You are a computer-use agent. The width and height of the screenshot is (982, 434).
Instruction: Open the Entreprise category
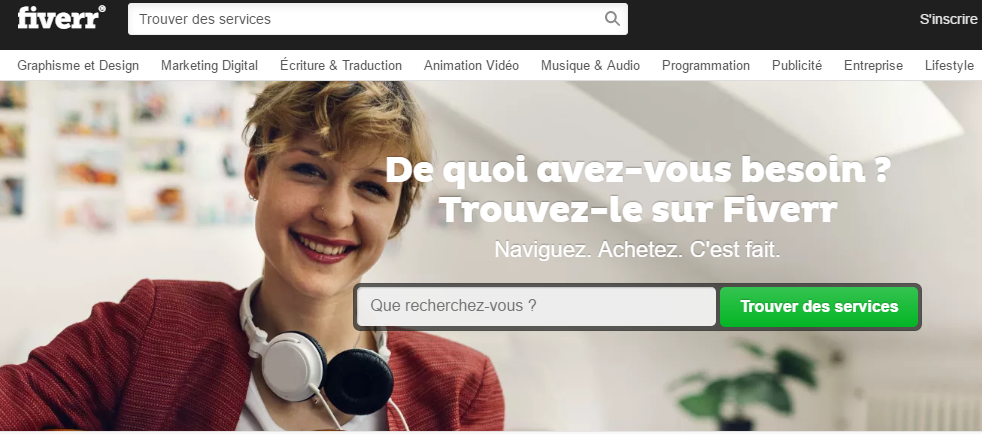click(873, 65)
